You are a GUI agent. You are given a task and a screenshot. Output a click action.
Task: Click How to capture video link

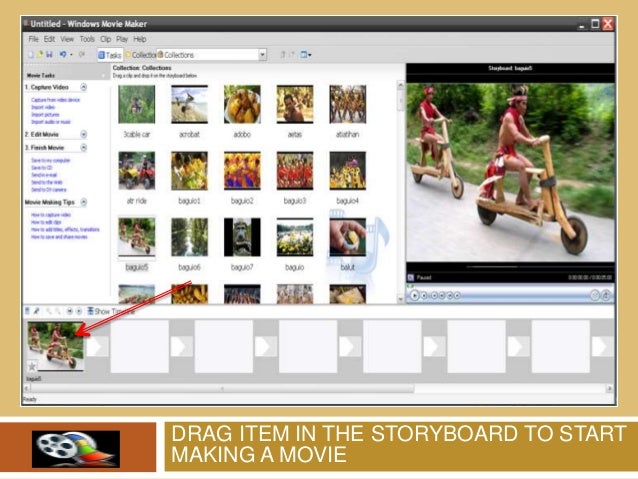[51, 214]
